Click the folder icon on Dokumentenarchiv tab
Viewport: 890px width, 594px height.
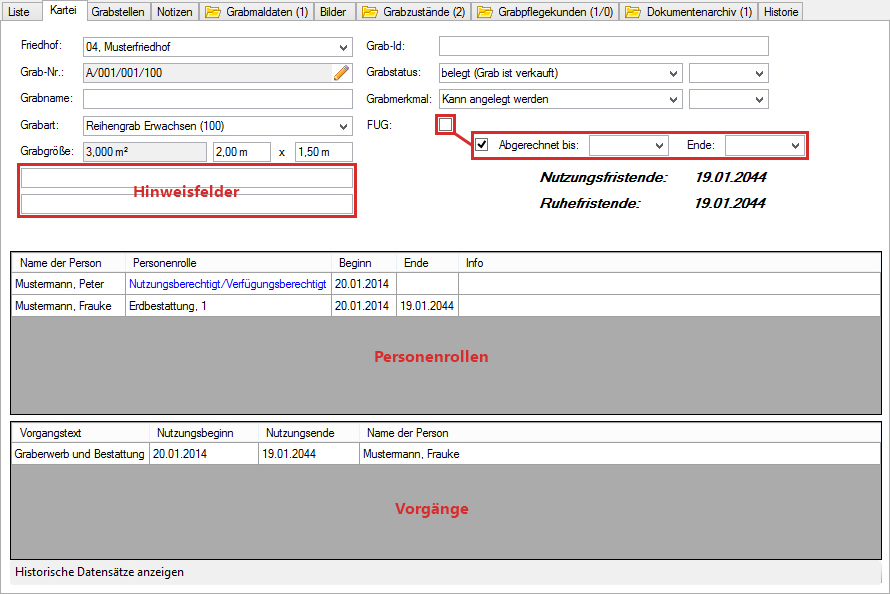point(632,12)
